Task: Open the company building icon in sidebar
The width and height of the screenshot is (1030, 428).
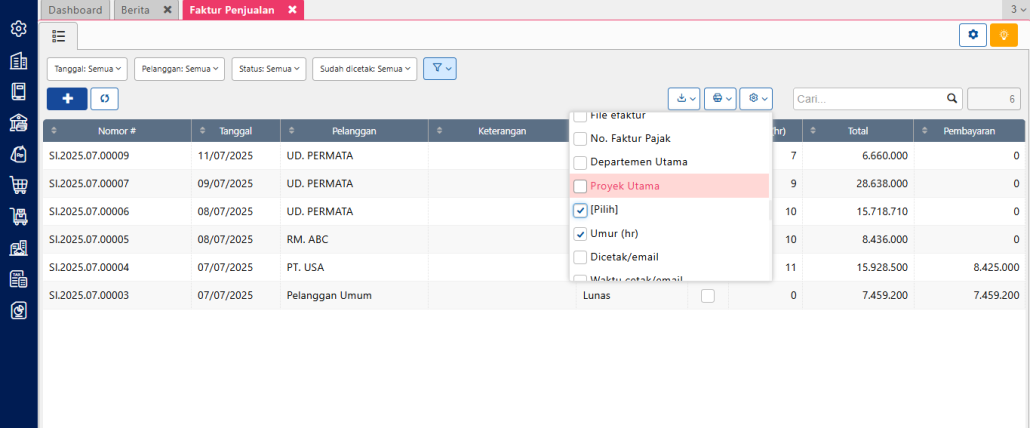Action: click(18, 60)
